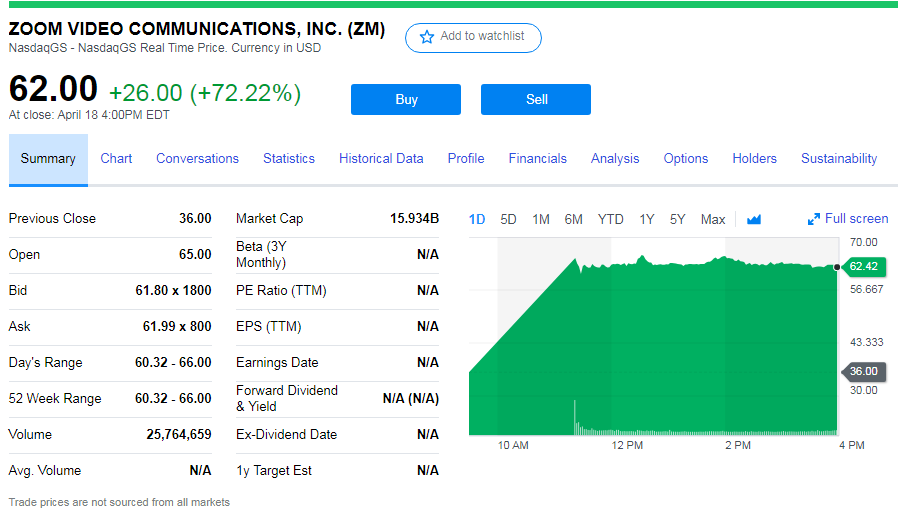The width and height of the screenshot is (898, 519).
Task: Click the NasdaqGS Real Time Price subtitle
Action: coord(165,48)
